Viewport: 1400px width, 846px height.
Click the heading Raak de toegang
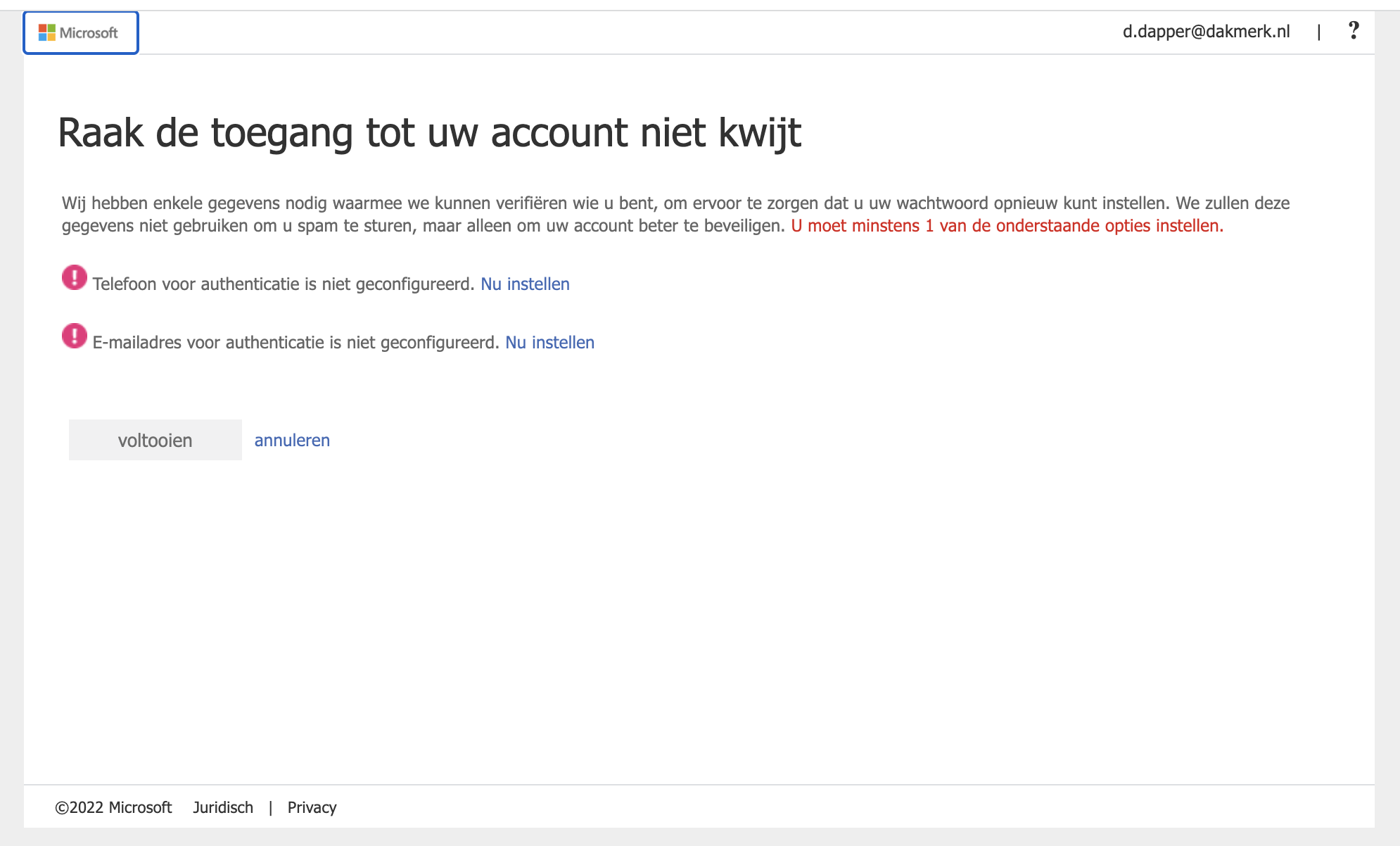pos(429,132)
